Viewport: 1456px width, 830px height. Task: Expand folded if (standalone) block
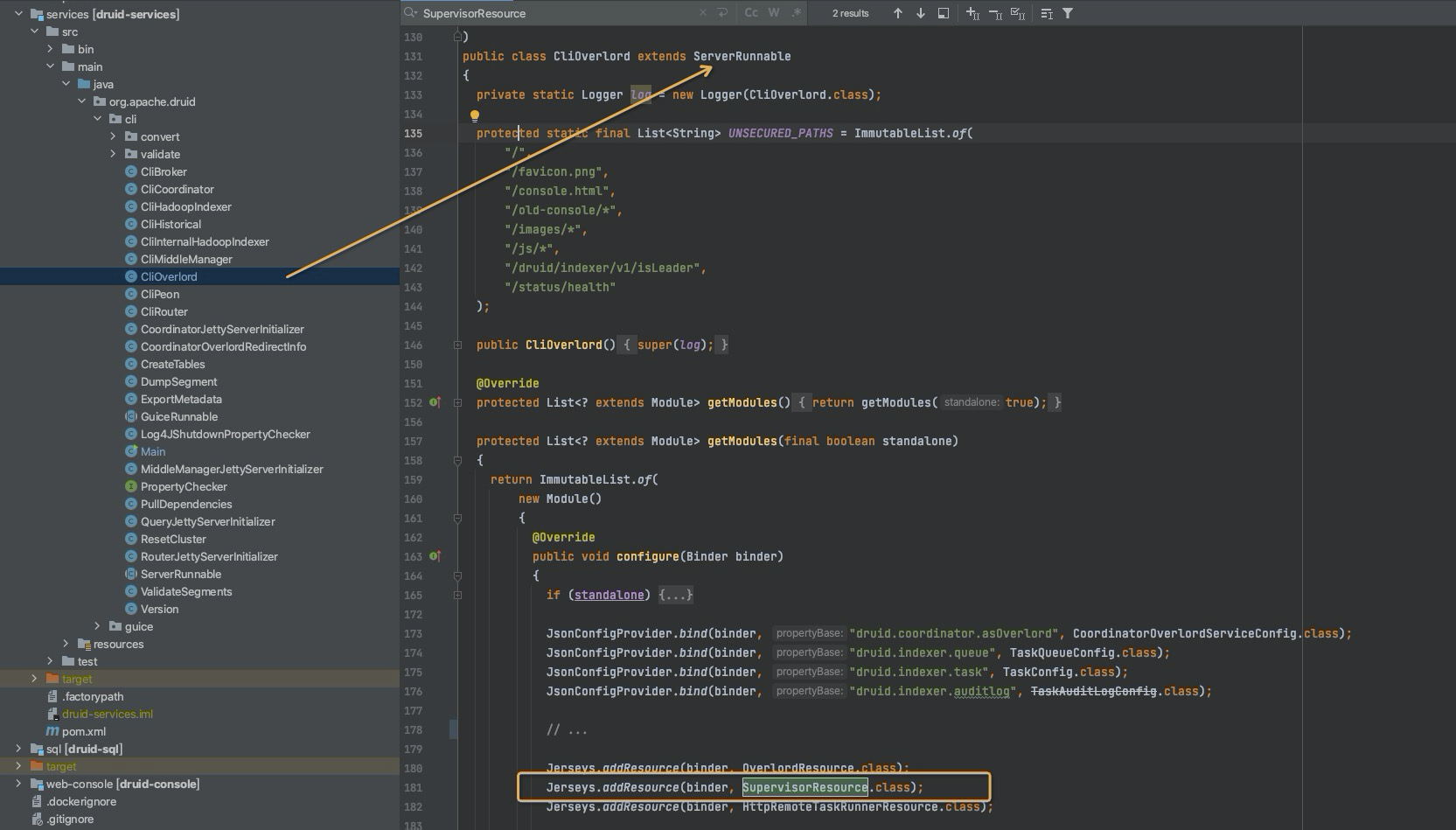[457, 595]
